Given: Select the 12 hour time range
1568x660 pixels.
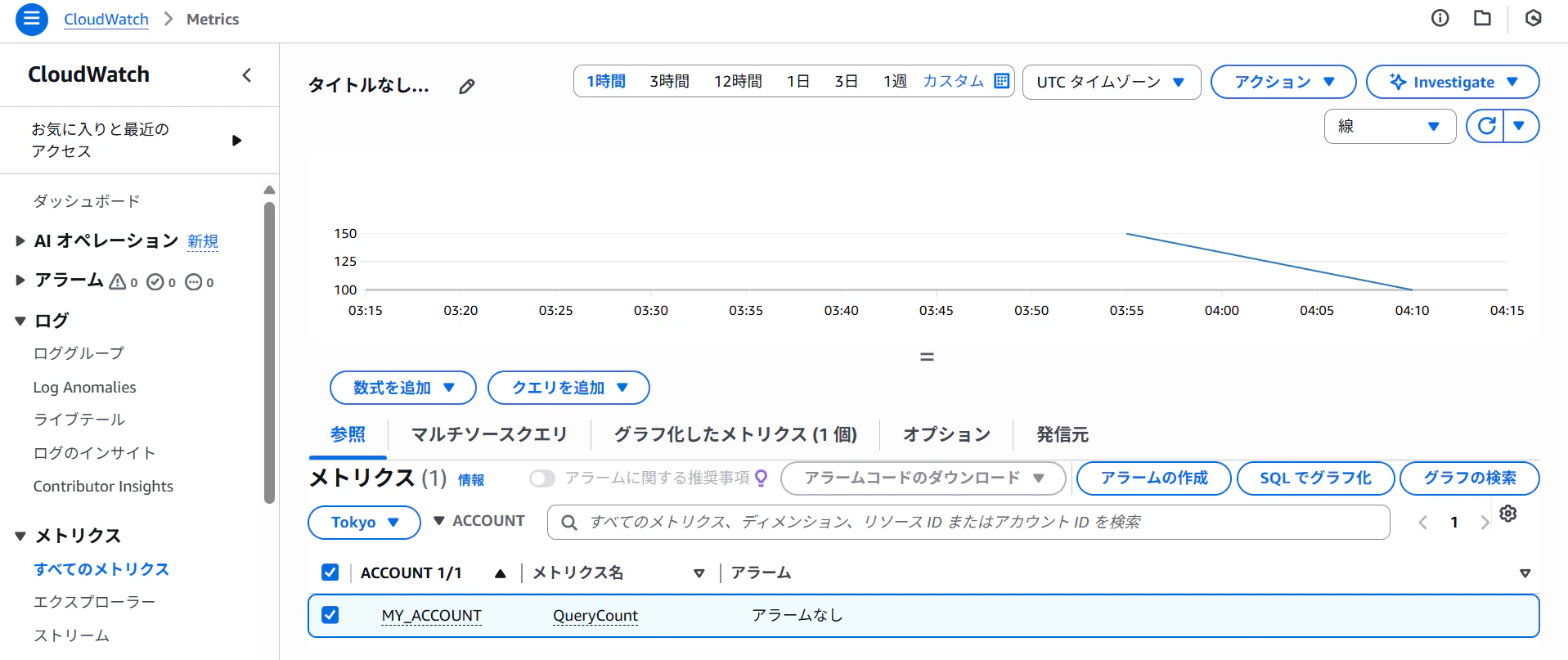Looking at the screenshot, I should point(738,81).
